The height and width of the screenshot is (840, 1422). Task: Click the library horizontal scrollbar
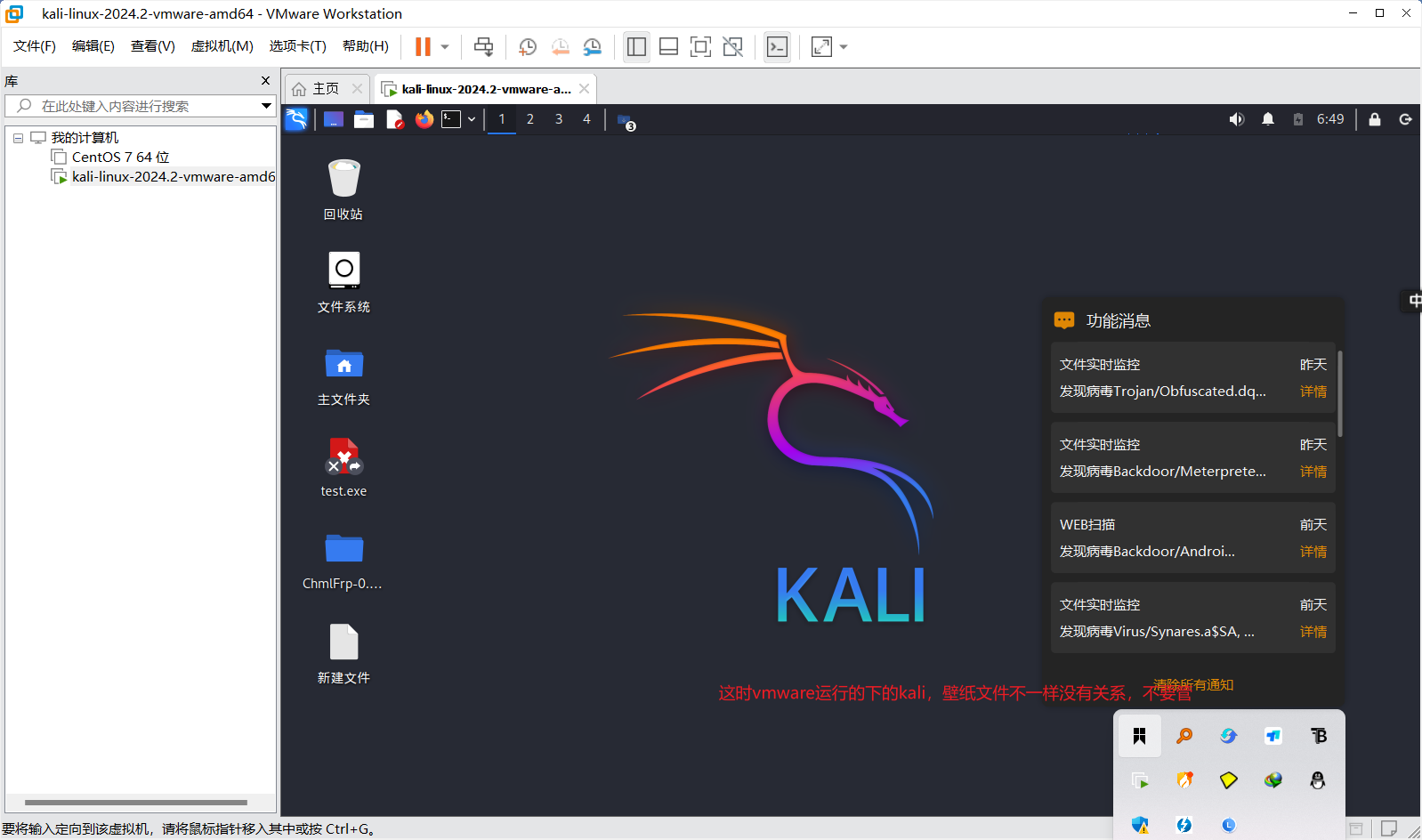(135, 802)
